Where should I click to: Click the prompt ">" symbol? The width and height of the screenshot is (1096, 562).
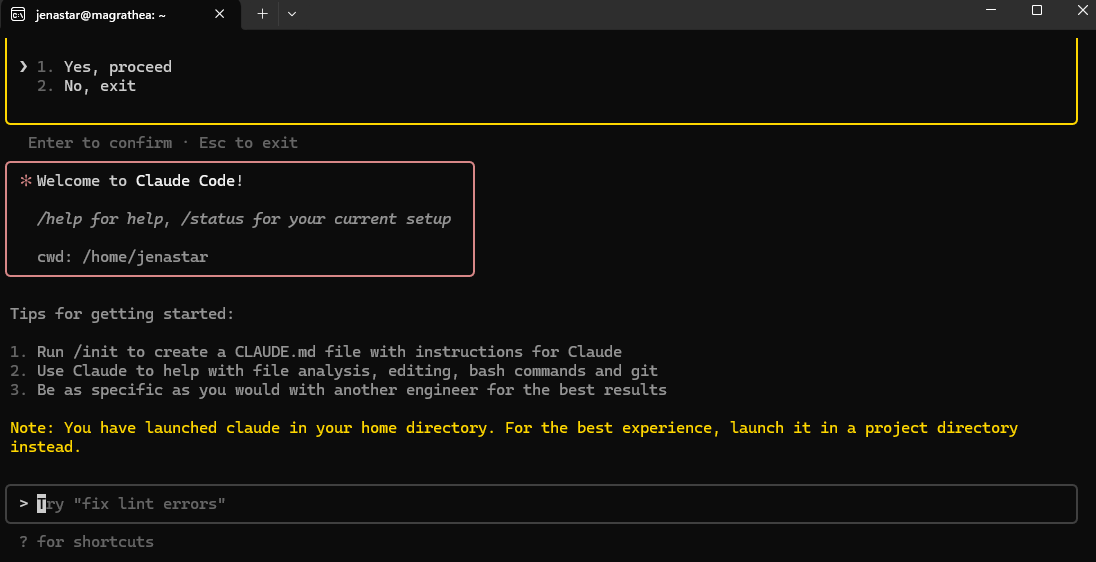(x=23, y=504)
